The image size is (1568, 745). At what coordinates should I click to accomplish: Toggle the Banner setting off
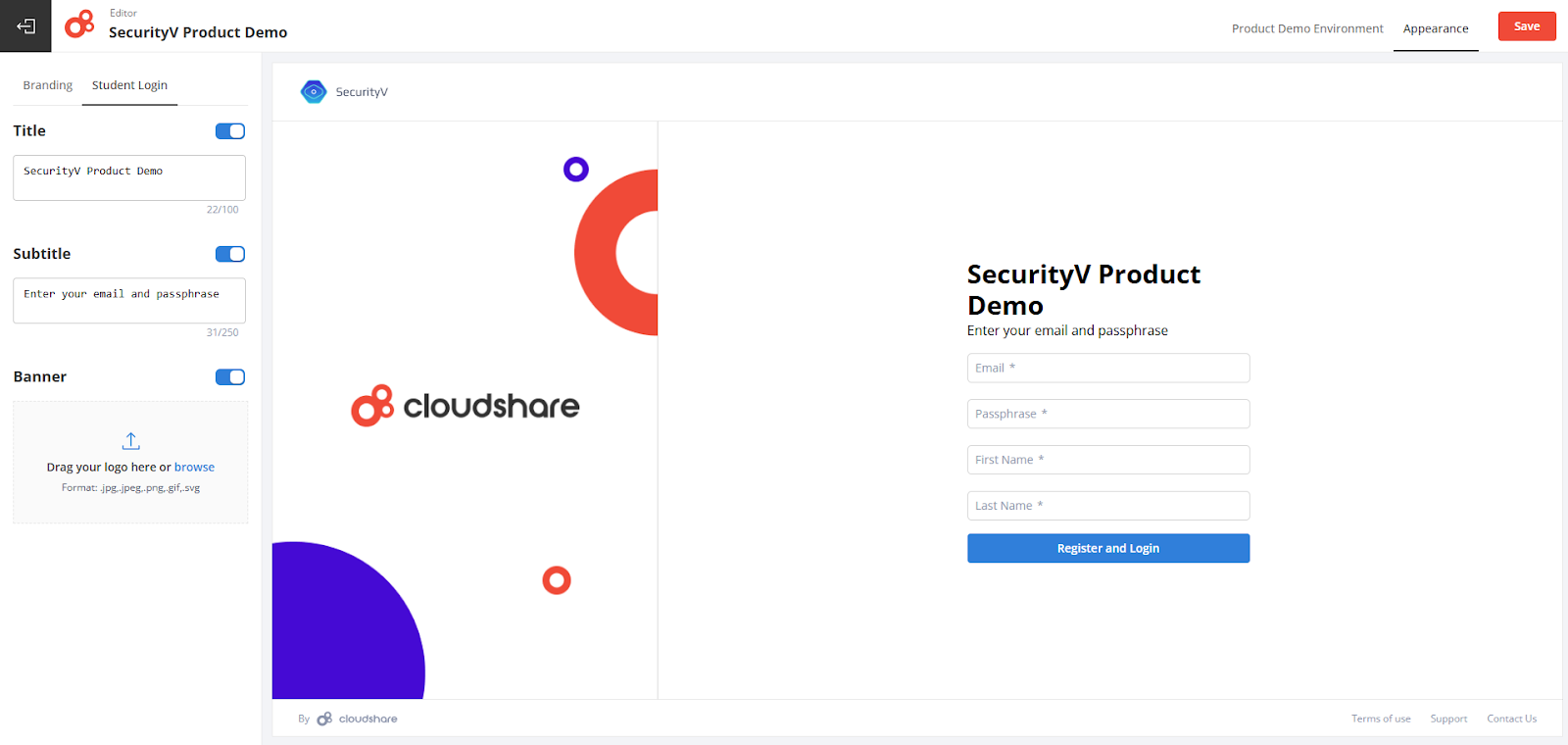click(x=229, y=376)
